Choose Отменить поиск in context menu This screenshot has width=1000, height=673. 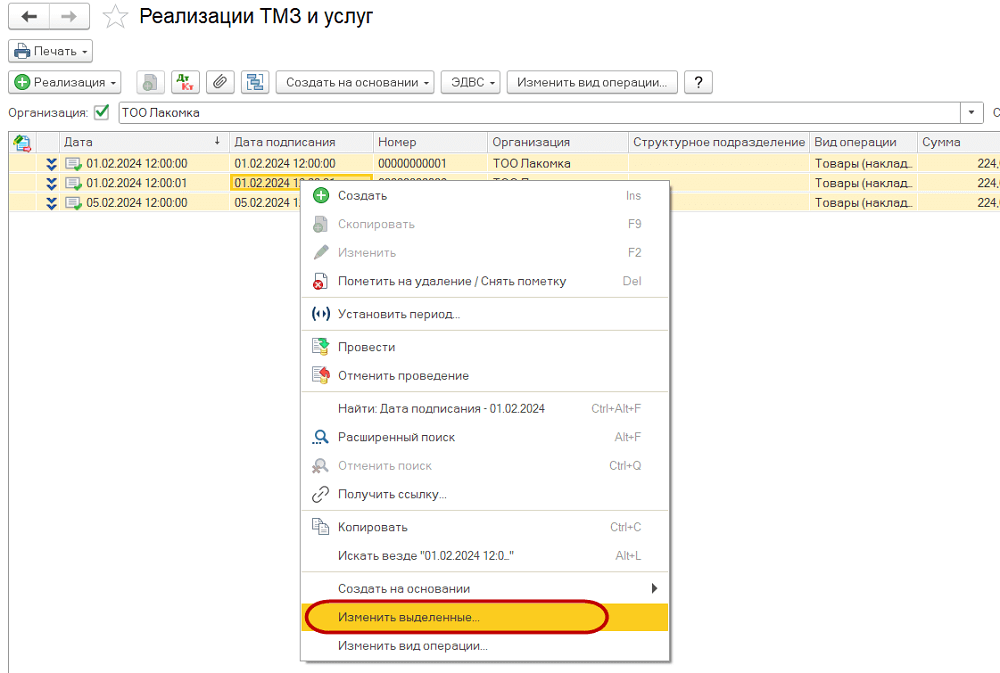[x=485, y=466]
